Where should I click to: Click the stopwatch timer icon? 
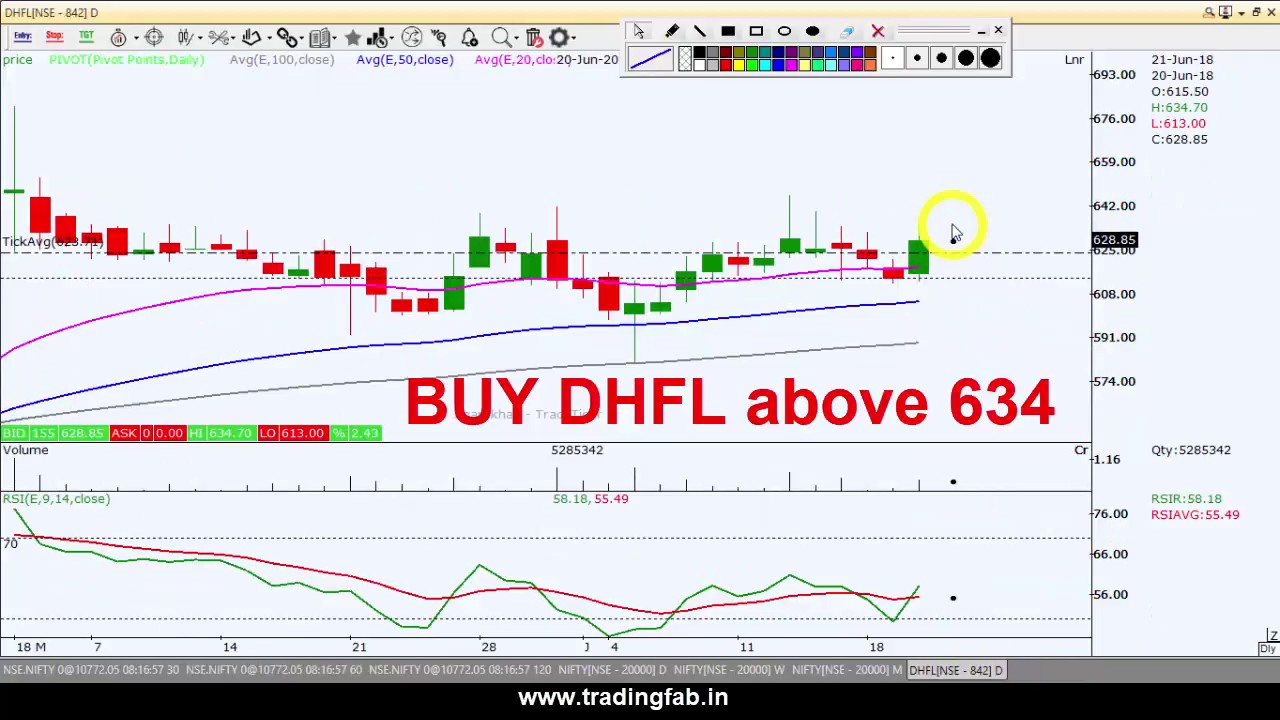coord(118,37)
